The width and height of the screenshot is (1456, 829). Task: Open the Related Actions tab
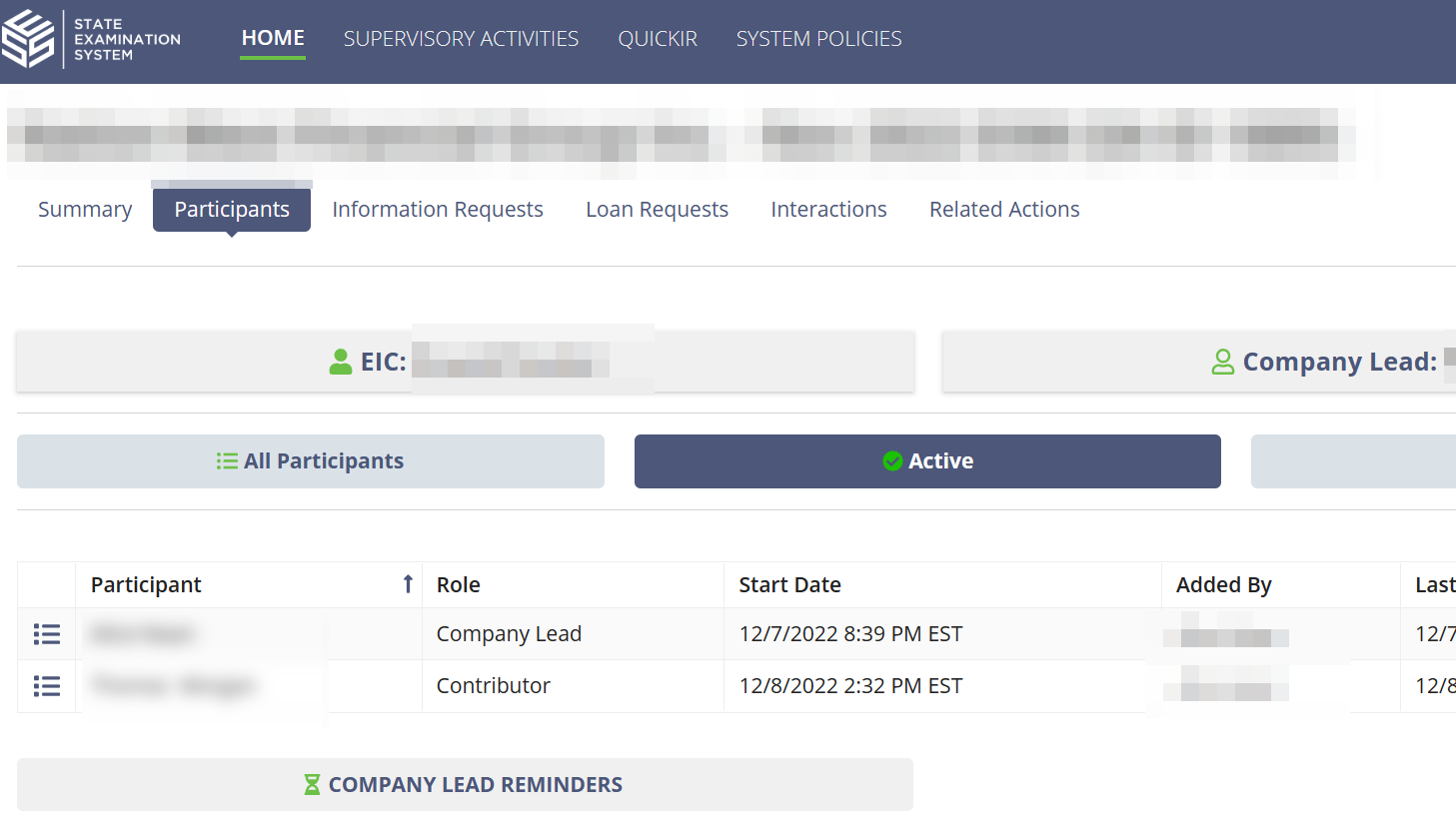tap(1004, 210)
